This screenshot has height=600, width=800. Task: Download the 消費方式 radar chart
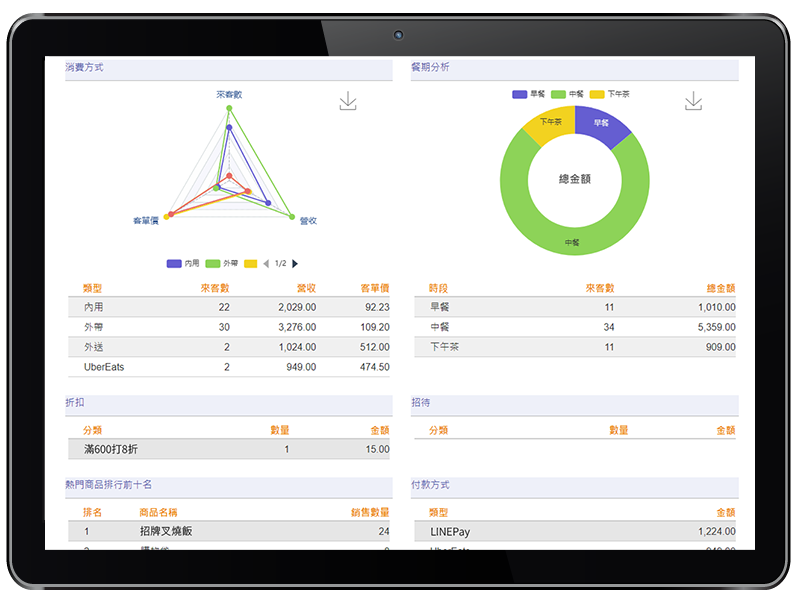tap(347, 101)
